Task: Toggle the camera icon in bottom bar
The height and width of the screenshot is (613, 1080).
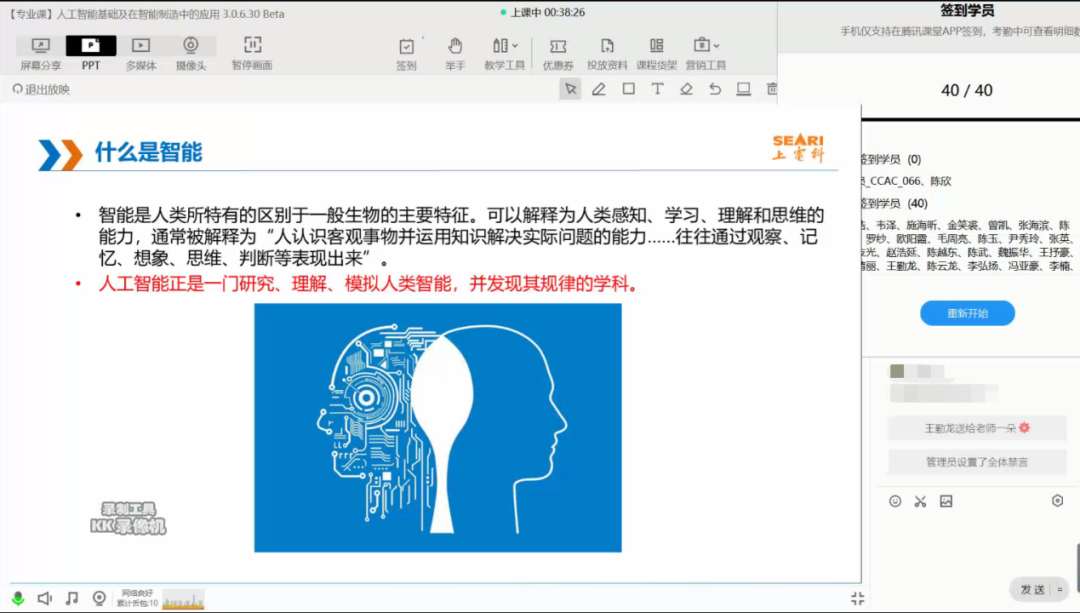Action: pyautogui.click(x=99, y=598)
